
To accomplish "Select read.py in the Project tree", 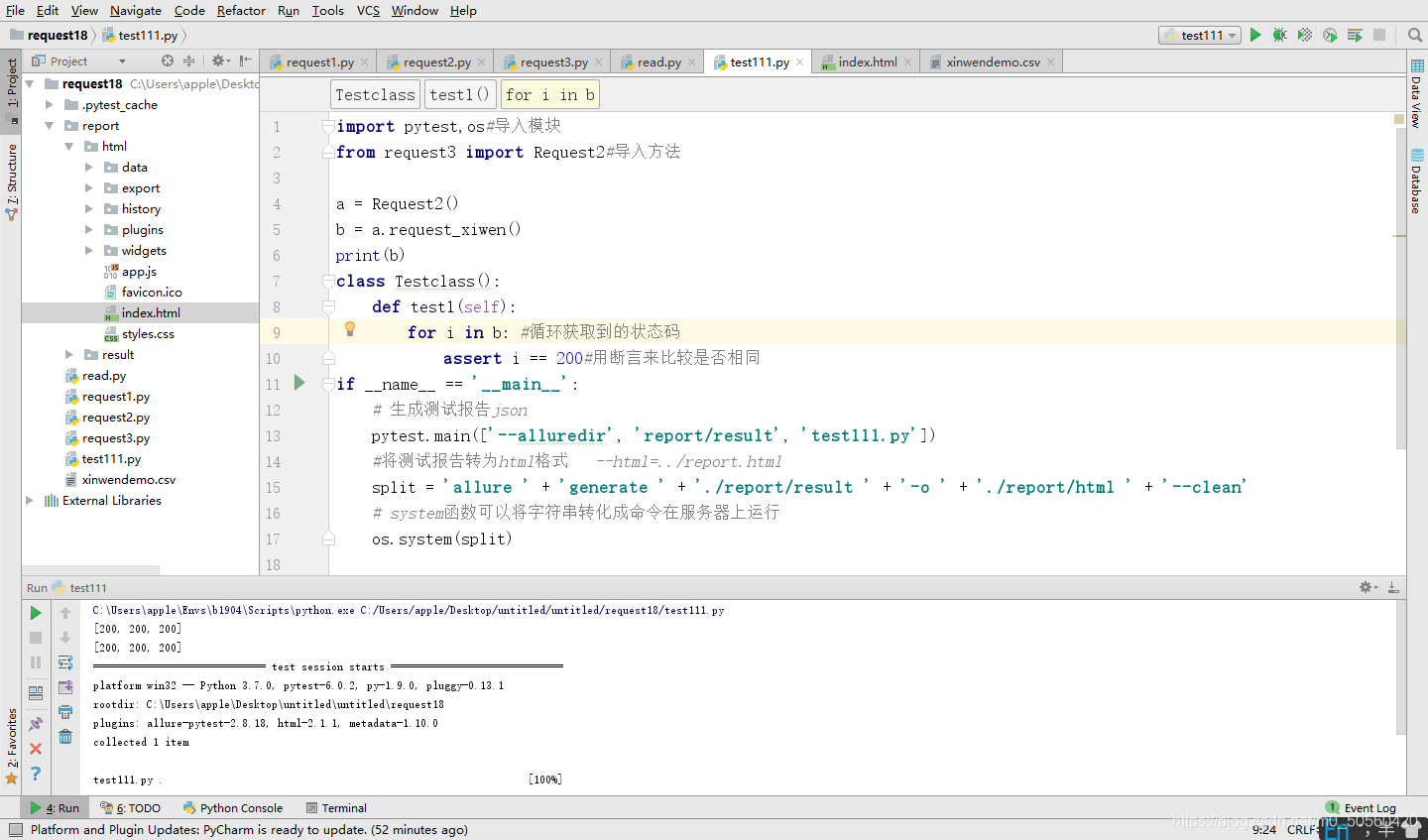I will pos(105,375).
